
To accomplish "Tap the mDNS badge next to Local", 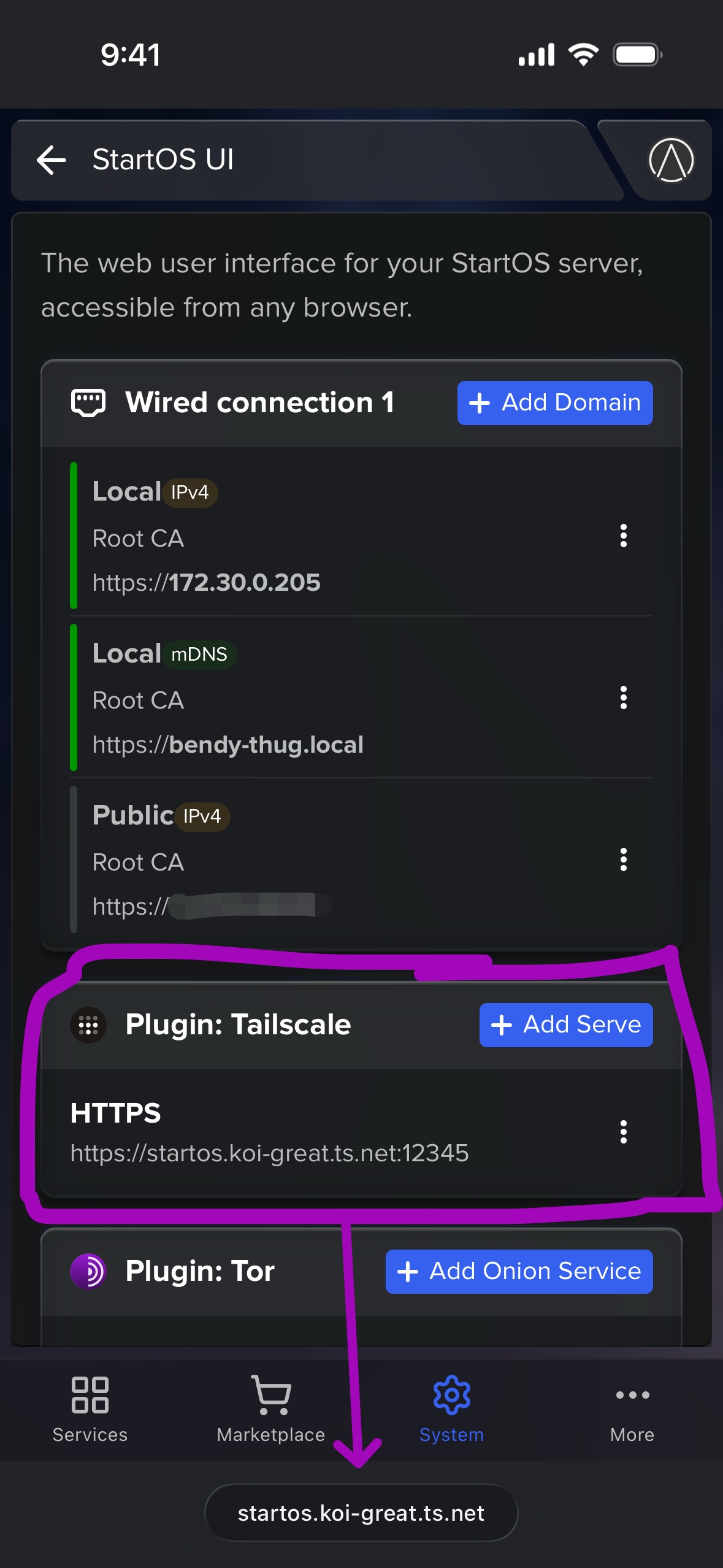I will point(199,655).
